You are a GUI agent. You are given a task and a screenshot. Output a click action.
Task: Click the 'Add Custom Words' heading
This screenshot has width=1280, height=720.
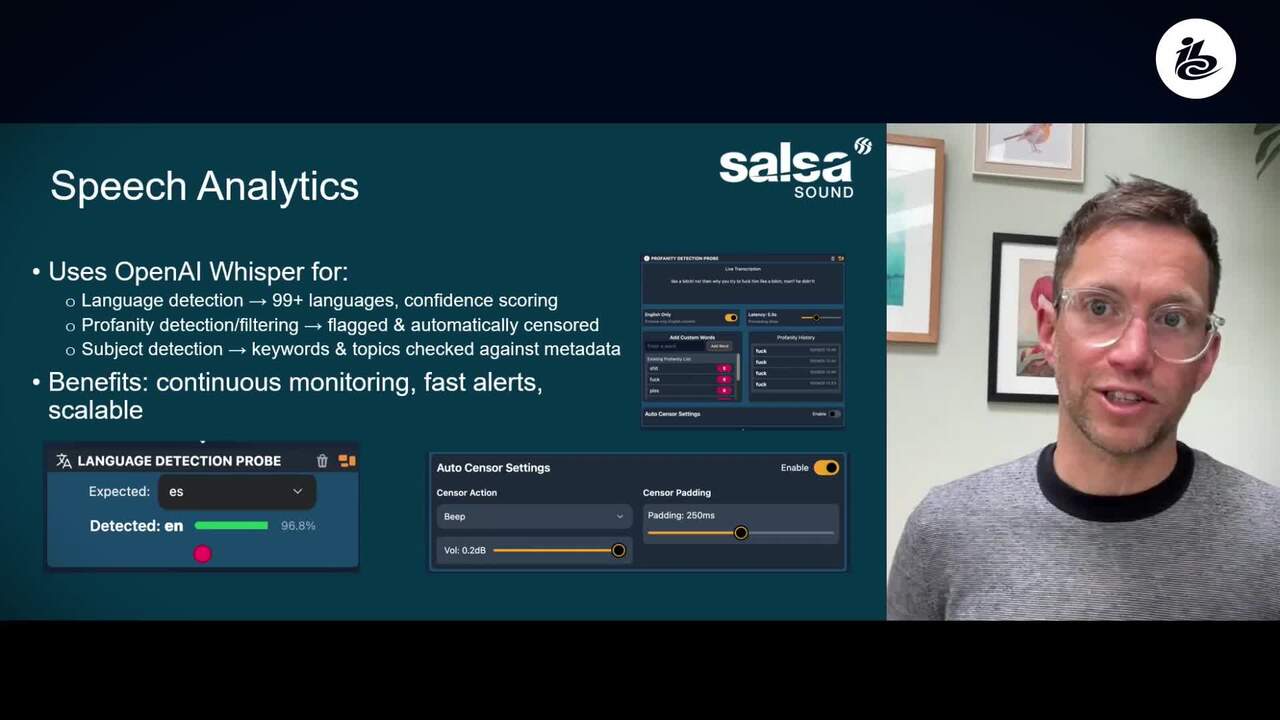click(x=692, y=338)
